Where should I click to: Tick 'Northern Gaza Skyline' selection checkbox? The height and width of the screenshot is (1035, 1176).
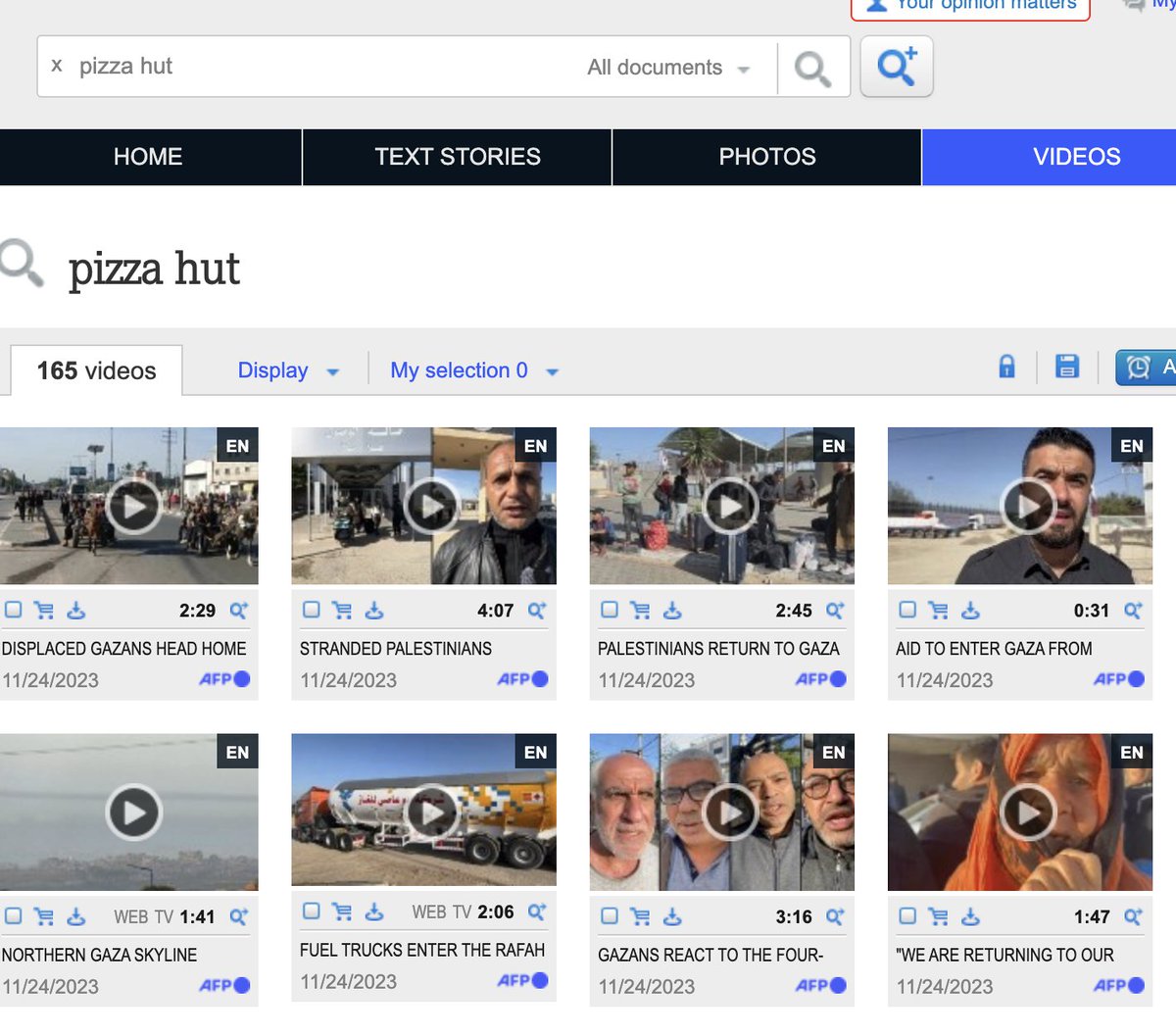click(x=14, y=916)
